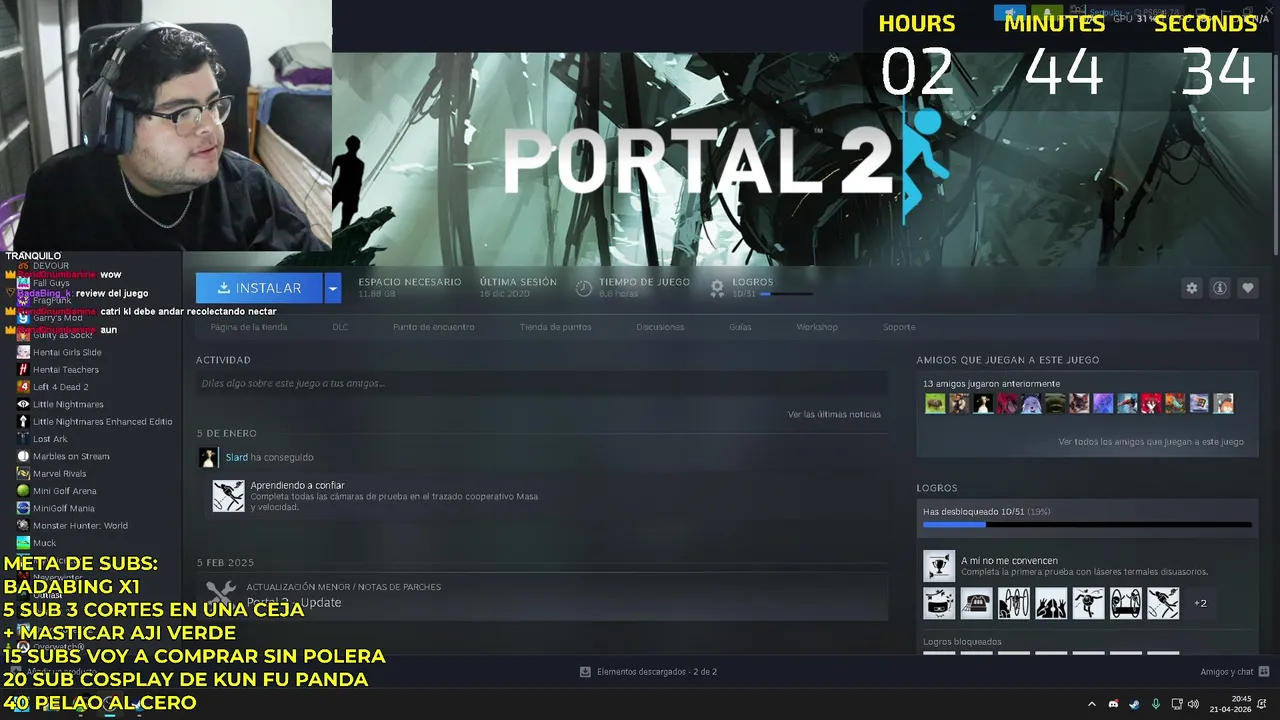The width and height of the screenshot is (1280, 720).
Task: Select Little Nightmares Enhanced Edition entry
Action: 102,422
